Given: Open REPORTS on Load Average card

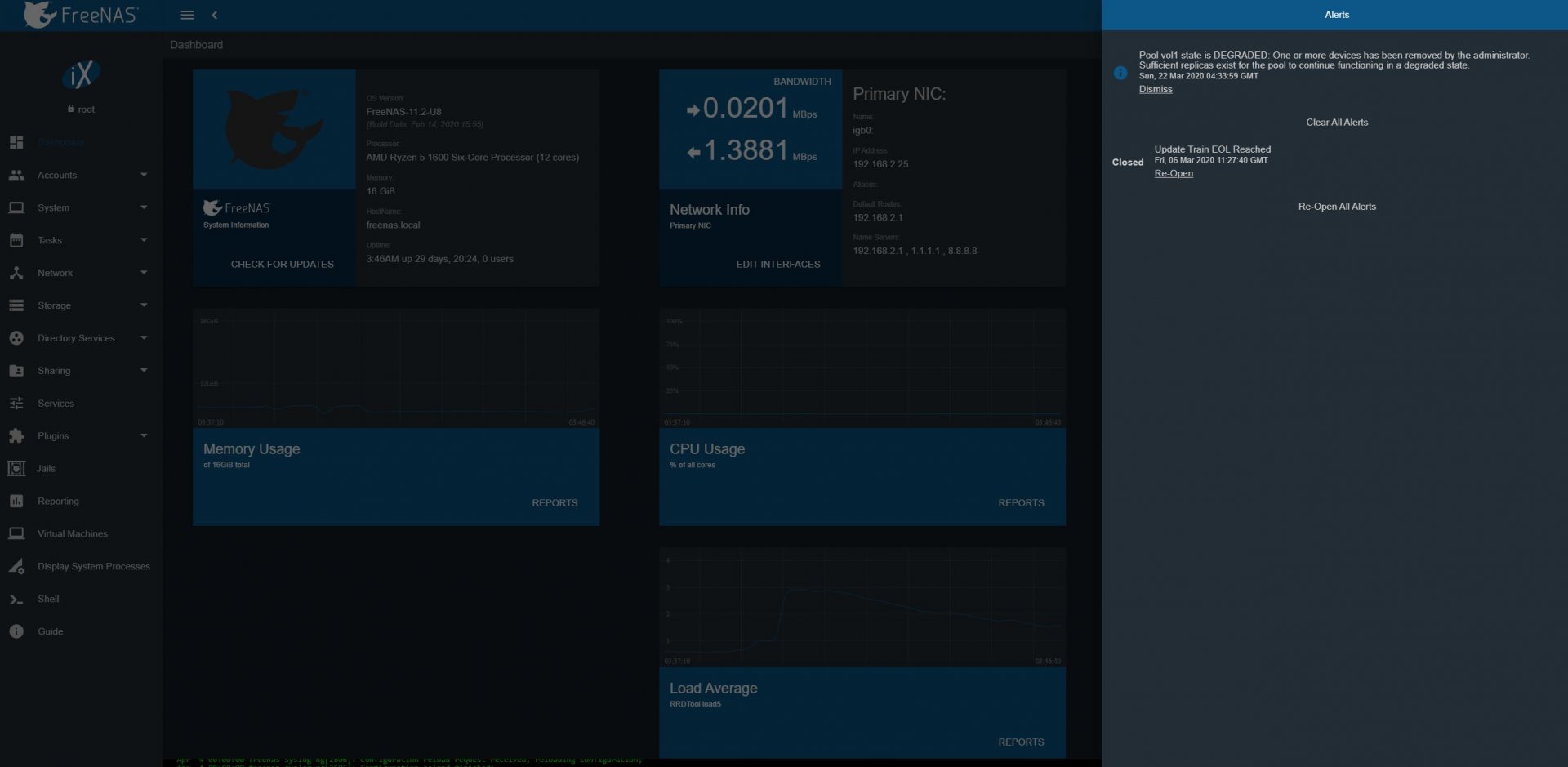Looking at the screenshot, I should click(x=1021, y=742).
